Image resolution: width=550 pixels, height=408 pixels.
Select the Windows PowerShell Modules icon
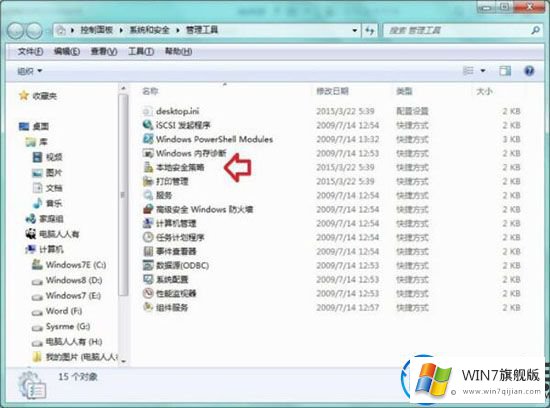click(148, 139)
